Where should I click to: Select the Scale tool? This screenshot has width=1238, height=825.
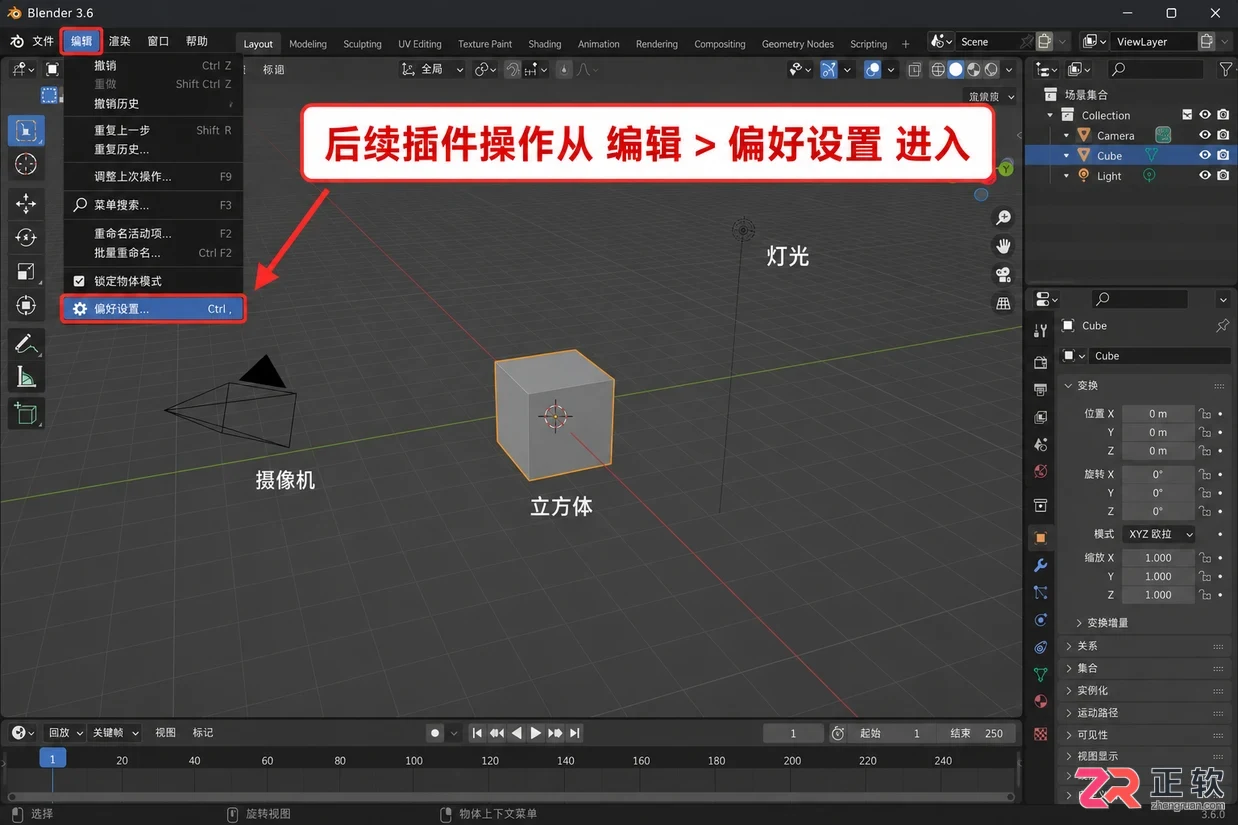tap(26, 271)
